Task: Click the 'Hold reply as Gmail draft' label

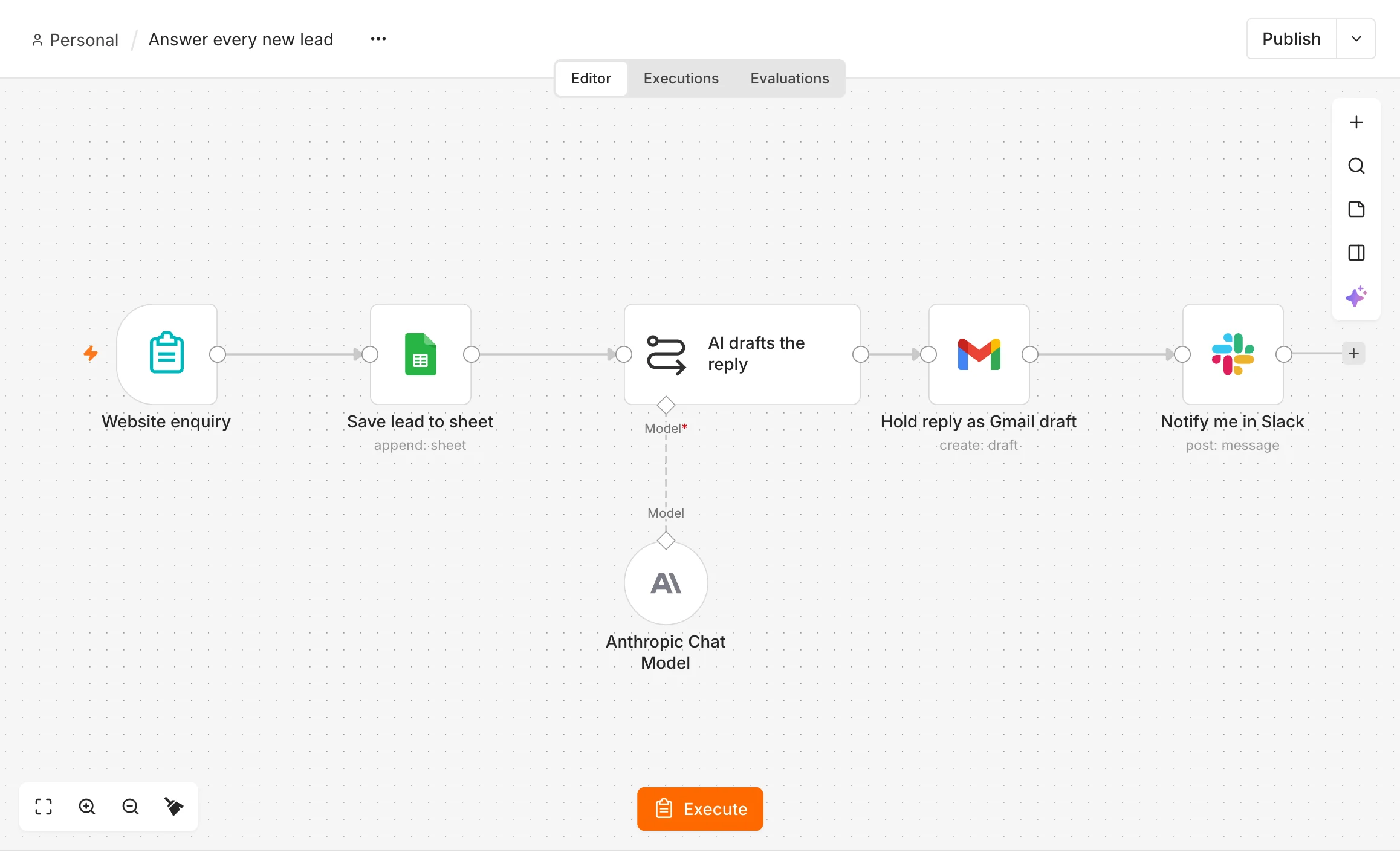Action: click(x=979, y=421)
